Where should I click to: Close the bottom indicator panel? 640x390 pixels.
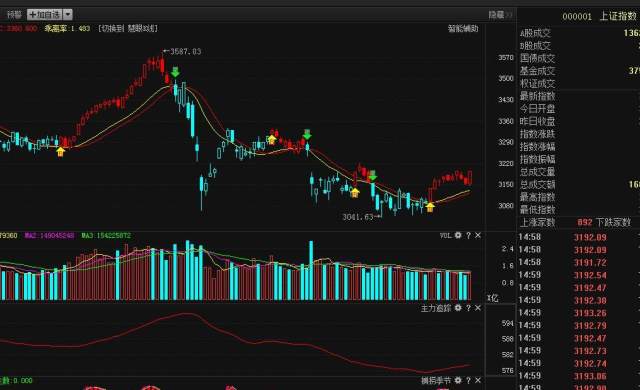pos(478,380)
